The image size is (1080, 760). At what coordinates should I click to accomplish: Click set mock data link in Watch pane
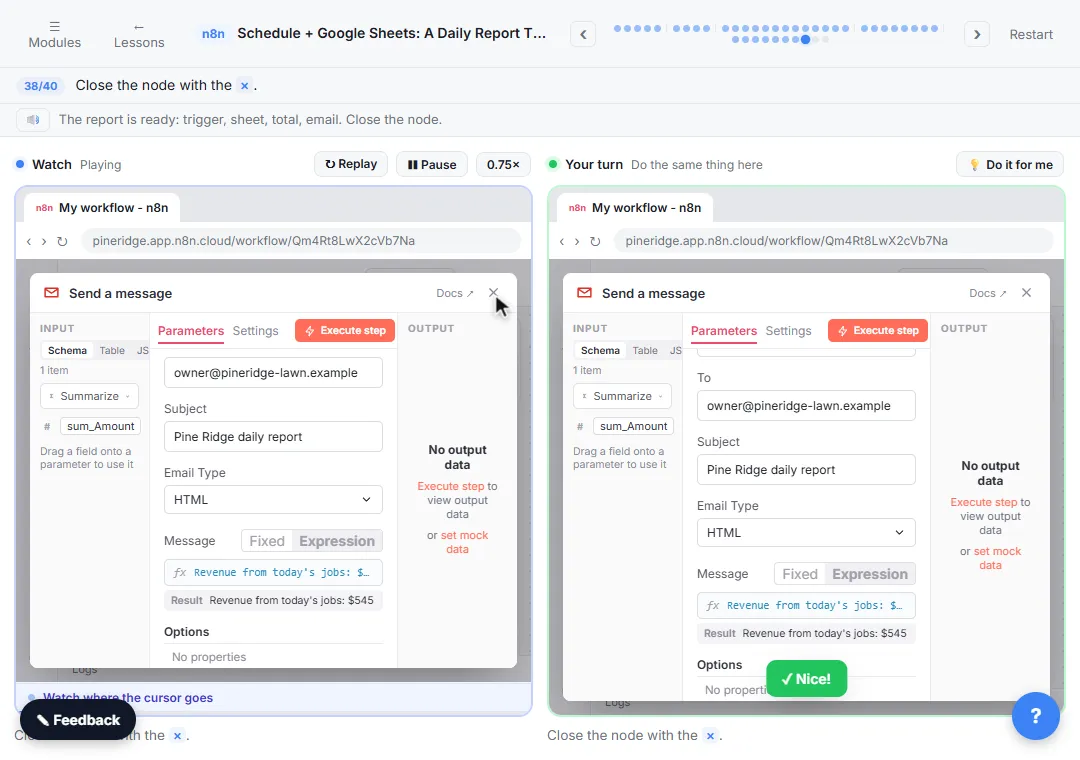coord(464,542)
